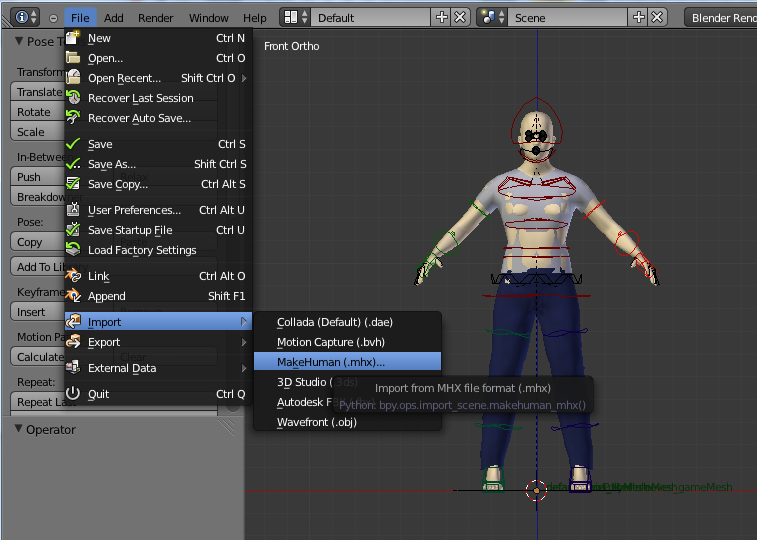The image size is (757, 540).
Task: Click the Open folder icon
Action: coord(73,58)
